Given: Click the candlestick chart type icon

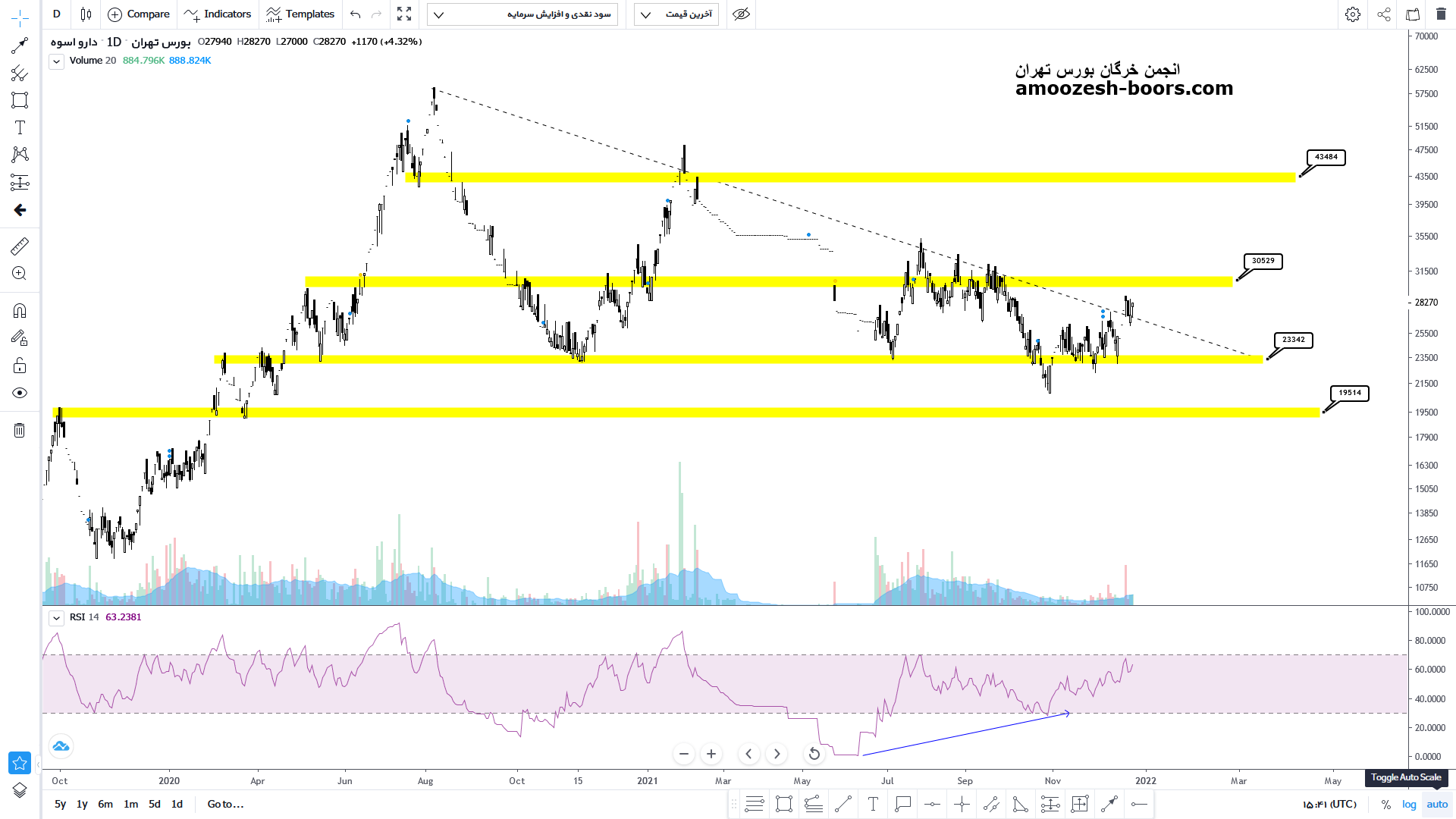Looking at the screenshot, I should pos(86,14).
